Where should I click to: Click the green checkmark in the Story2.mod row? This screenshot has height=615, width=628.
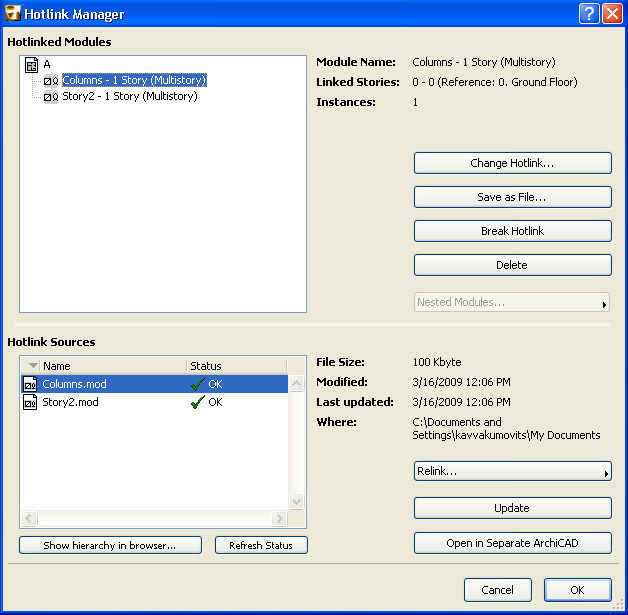click(x=197, y=402)
